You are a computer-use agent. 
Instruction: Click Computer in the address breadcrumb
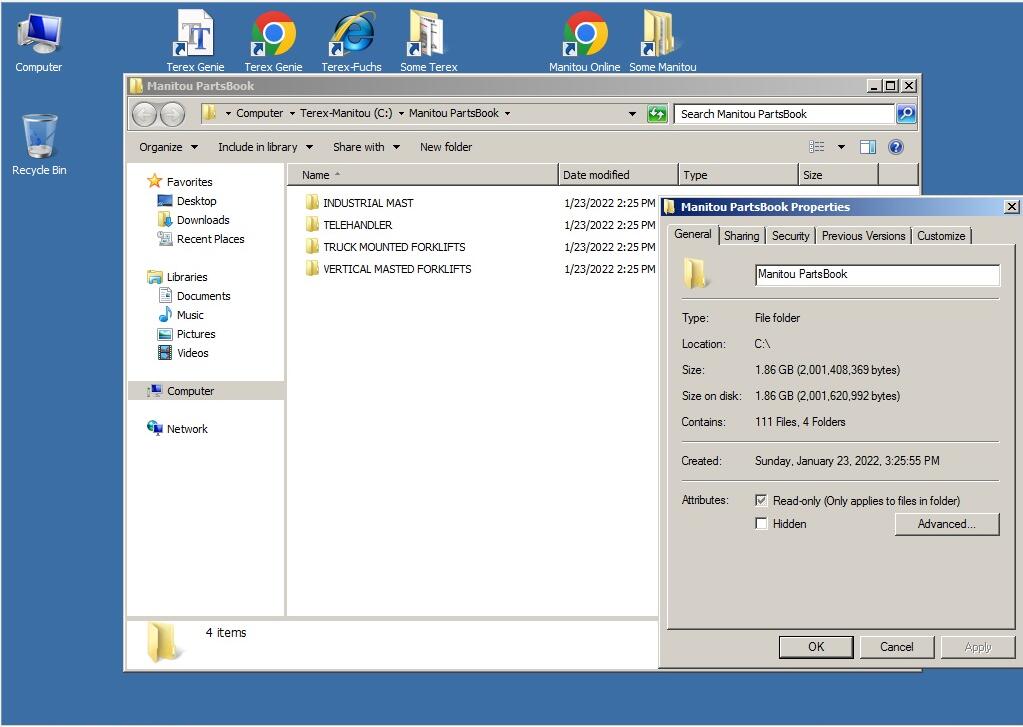pyautogui.click(x=259, y=113)
